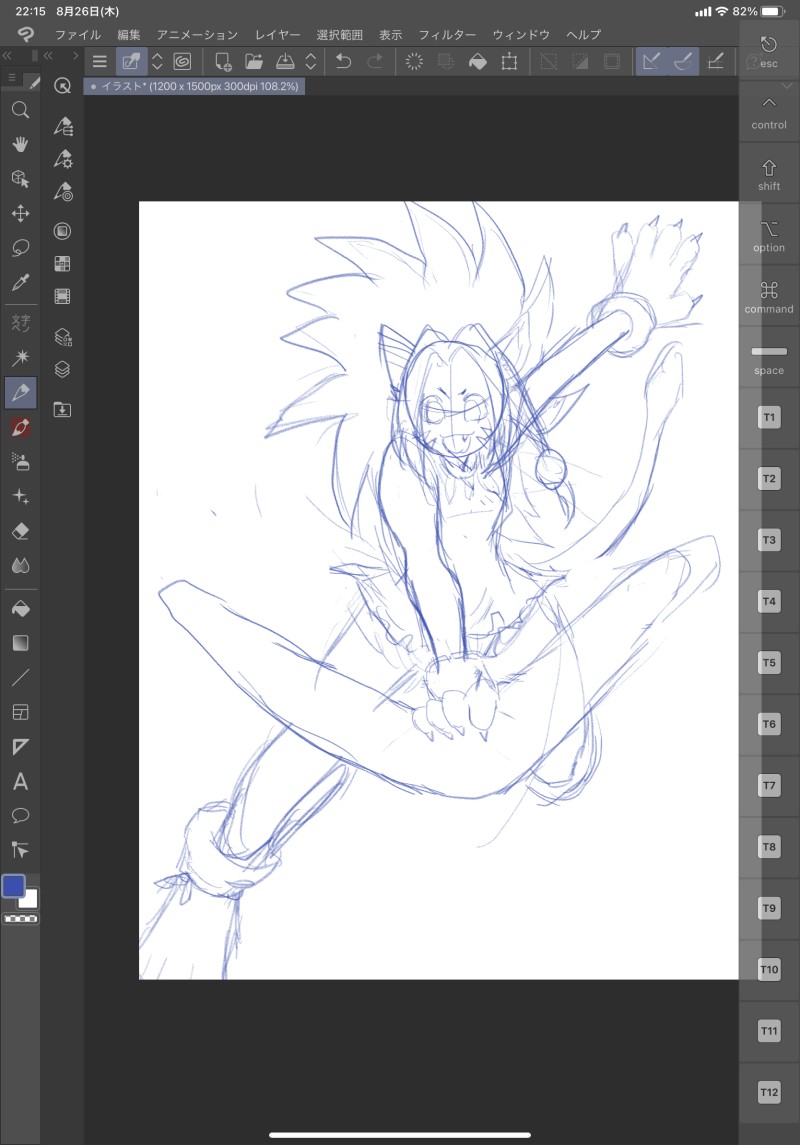Open the ファイル menu

coord(78,34)
